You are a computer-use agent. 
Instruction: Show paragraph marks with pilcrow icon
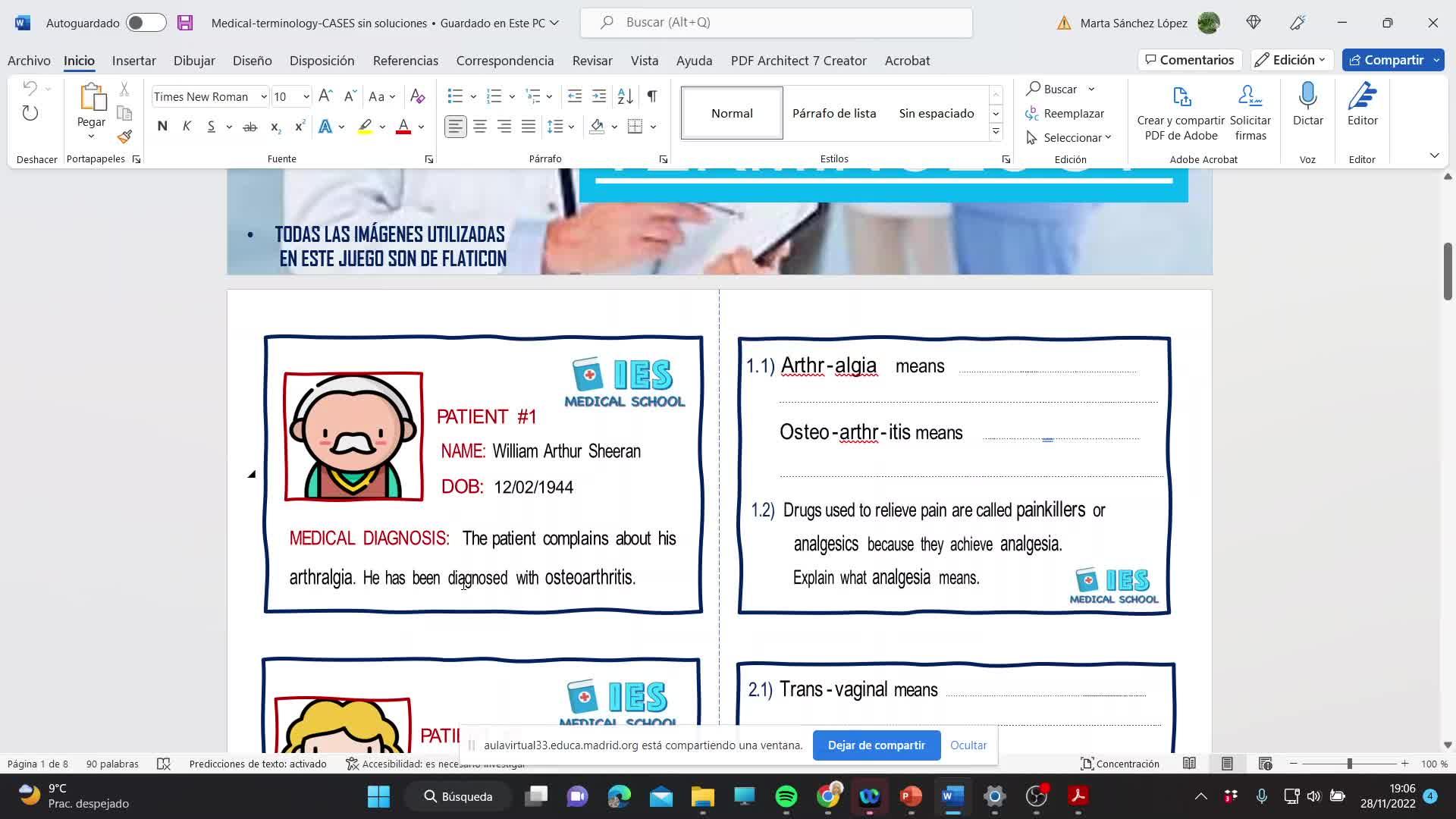[x=651, y=96]
